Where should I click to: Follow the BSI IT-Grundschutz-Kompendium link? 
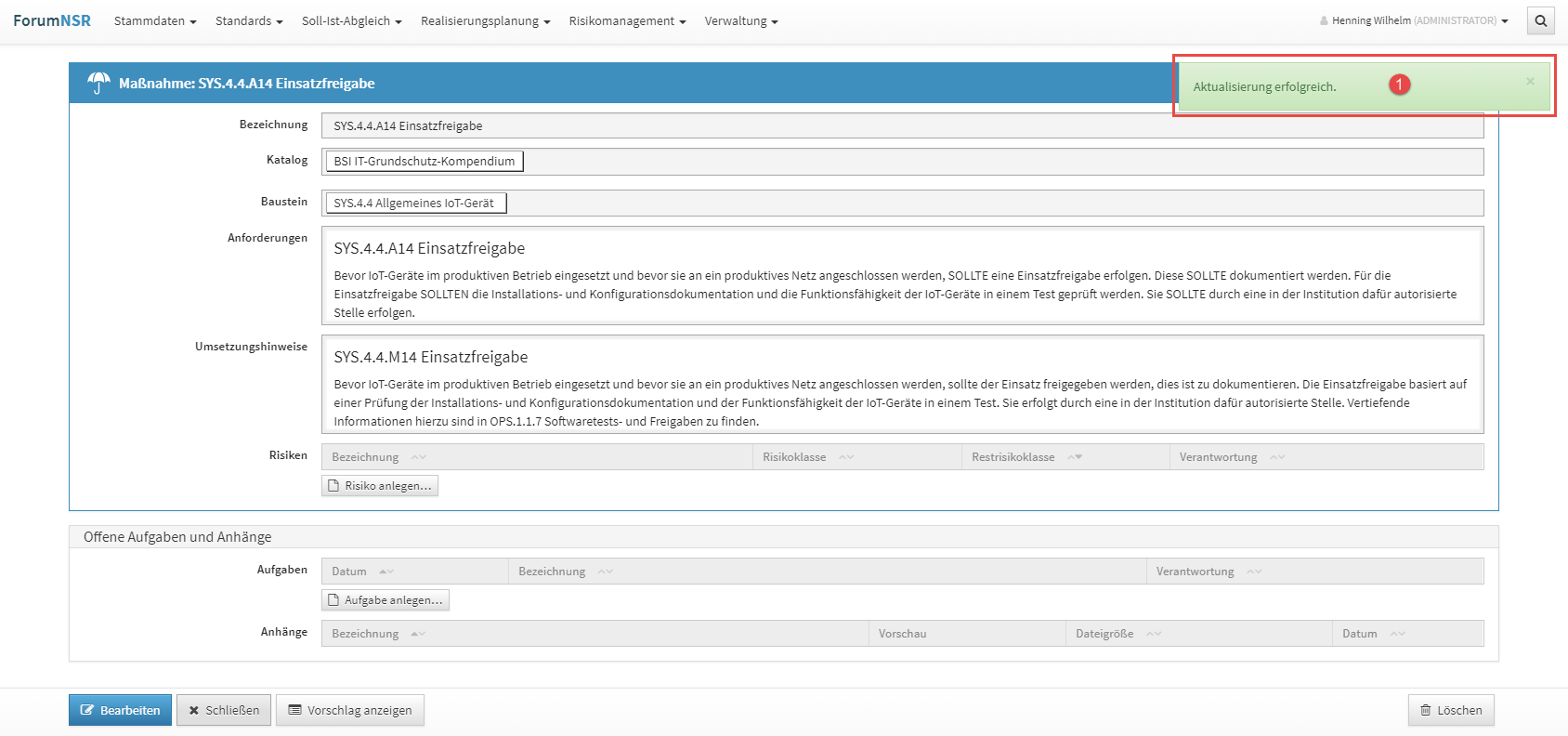point(425,162)
